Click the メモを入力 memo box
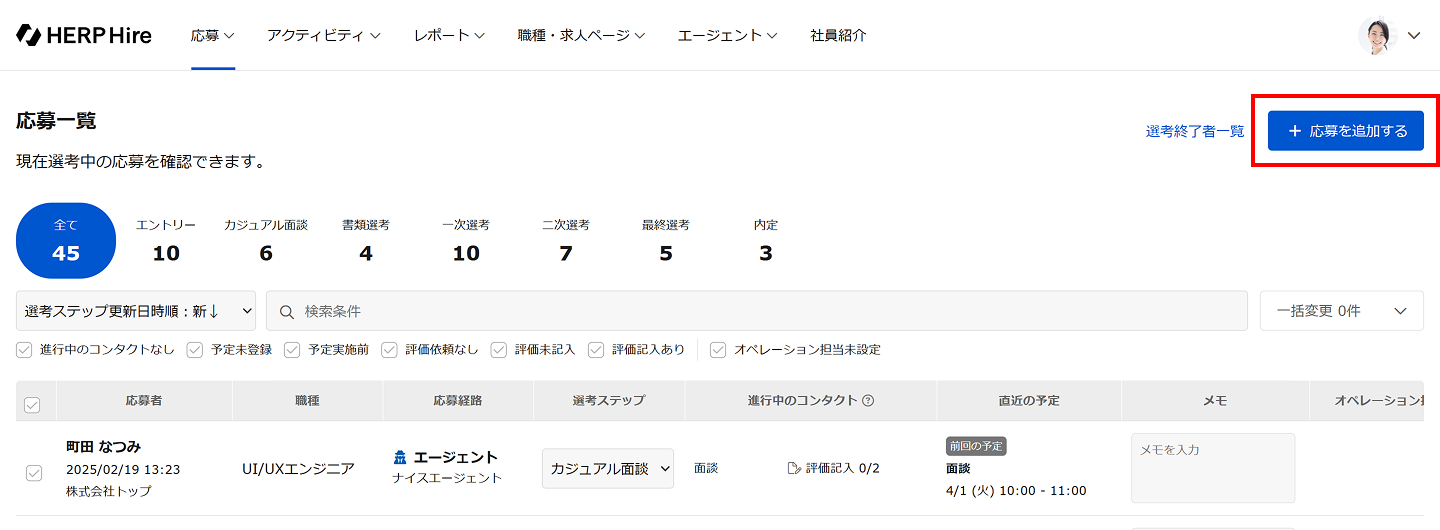This screenshot has height=530, width=1440. point(1213,468)
